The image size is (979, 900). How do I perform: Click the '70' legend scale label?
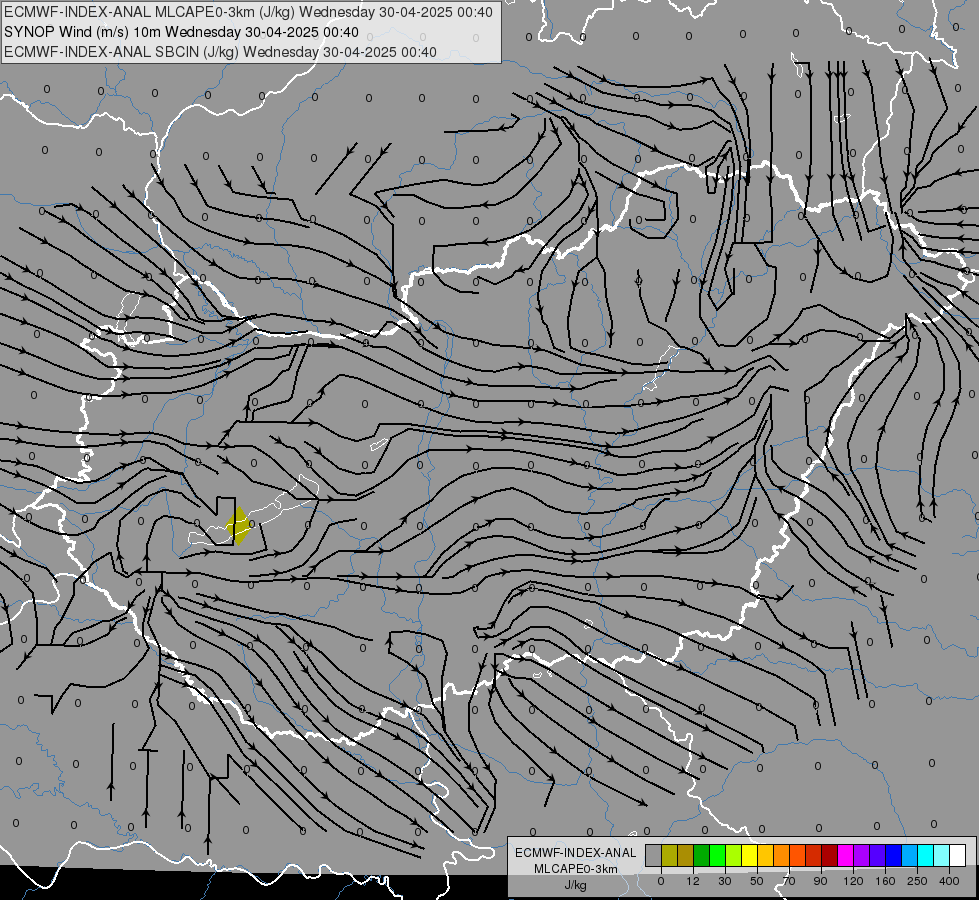(x=789, y=881)
